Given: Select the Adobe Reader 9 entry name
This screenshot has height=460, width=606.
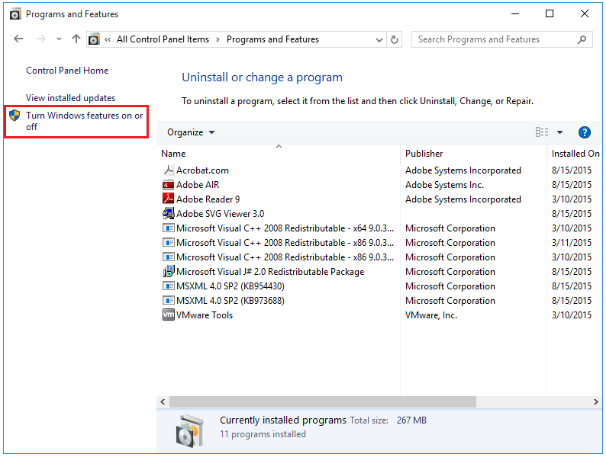Looking at the screenshot, I should 208,199.
